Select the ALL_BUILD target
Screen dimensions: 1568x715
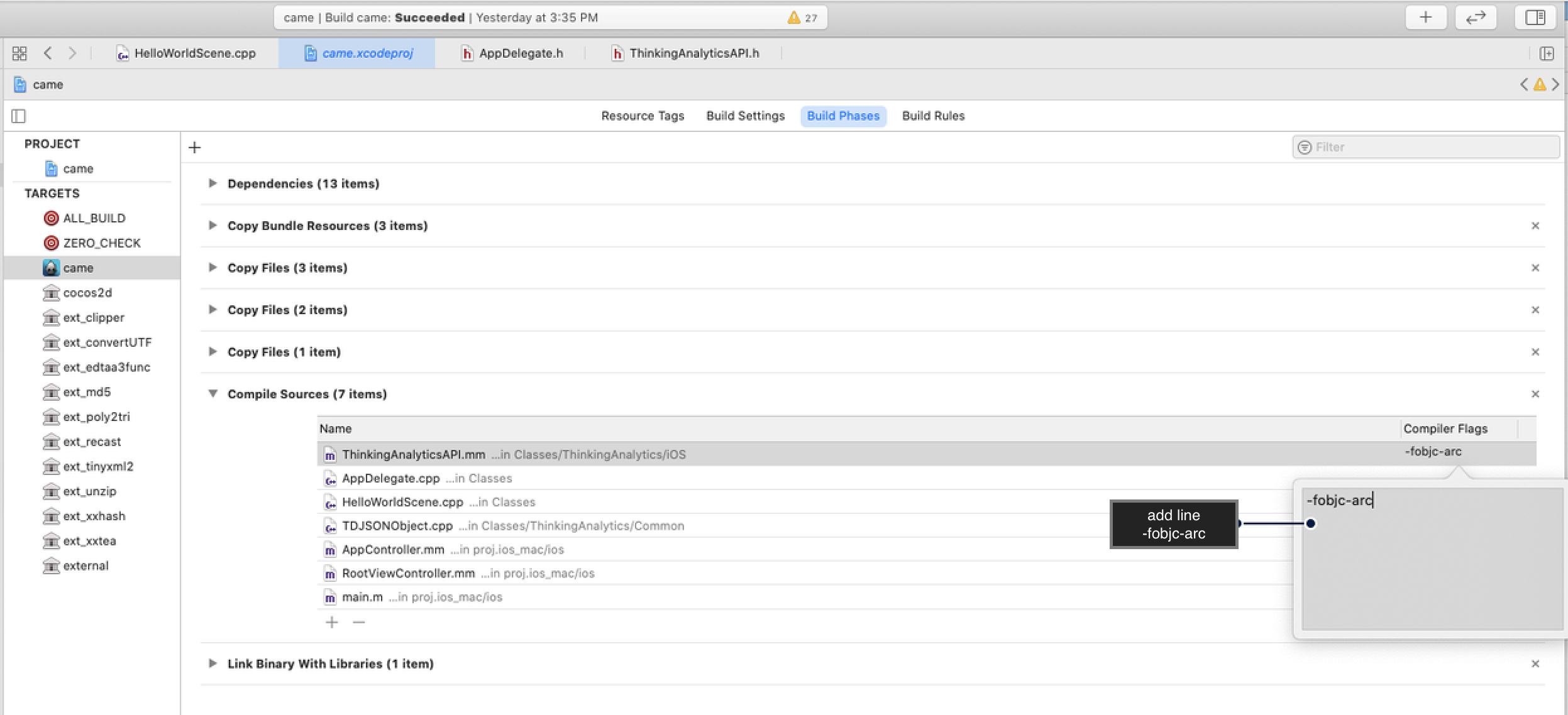[94, 218]
